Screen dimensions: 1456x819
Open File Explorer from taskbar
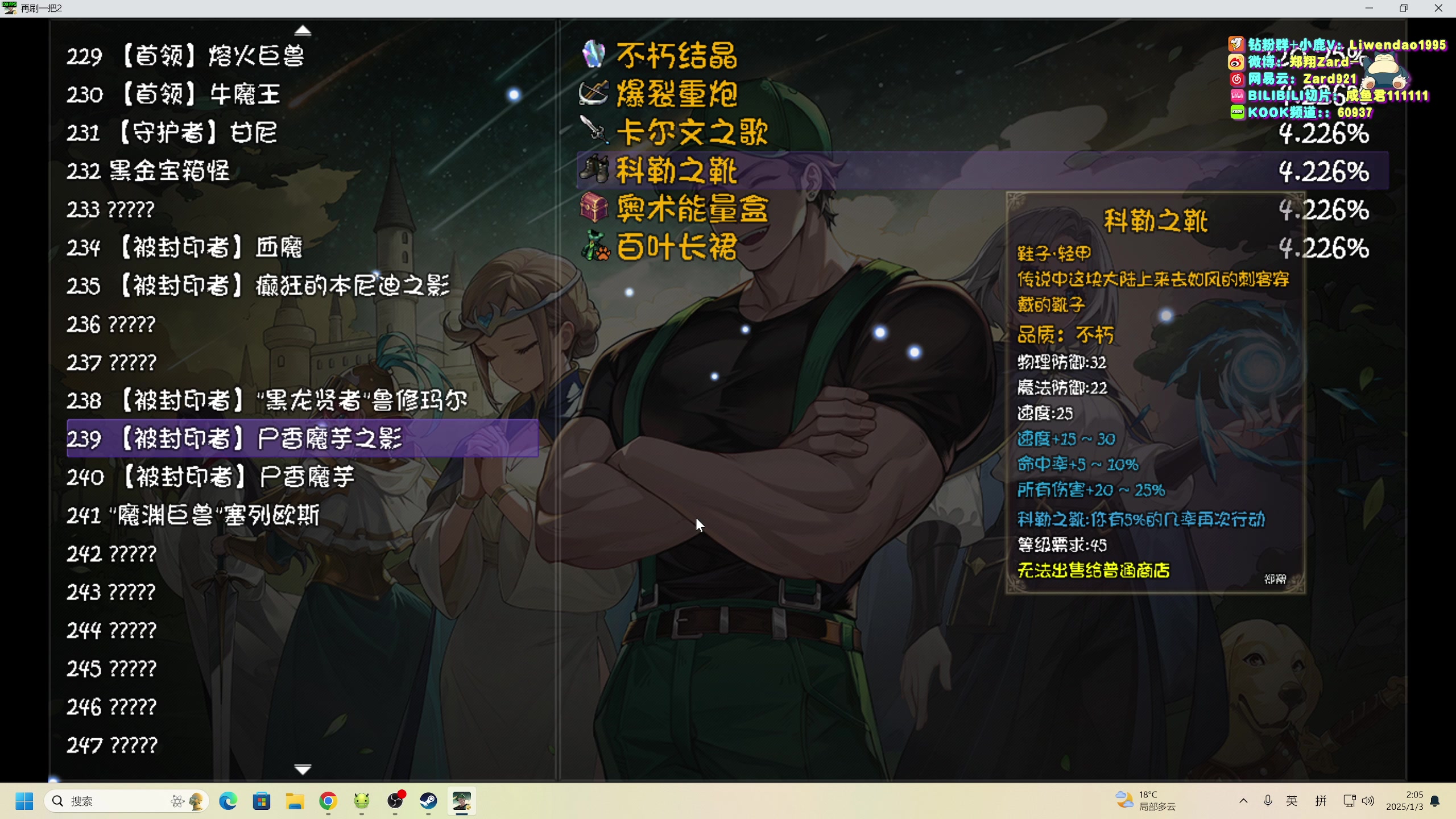tap(295, 801)
